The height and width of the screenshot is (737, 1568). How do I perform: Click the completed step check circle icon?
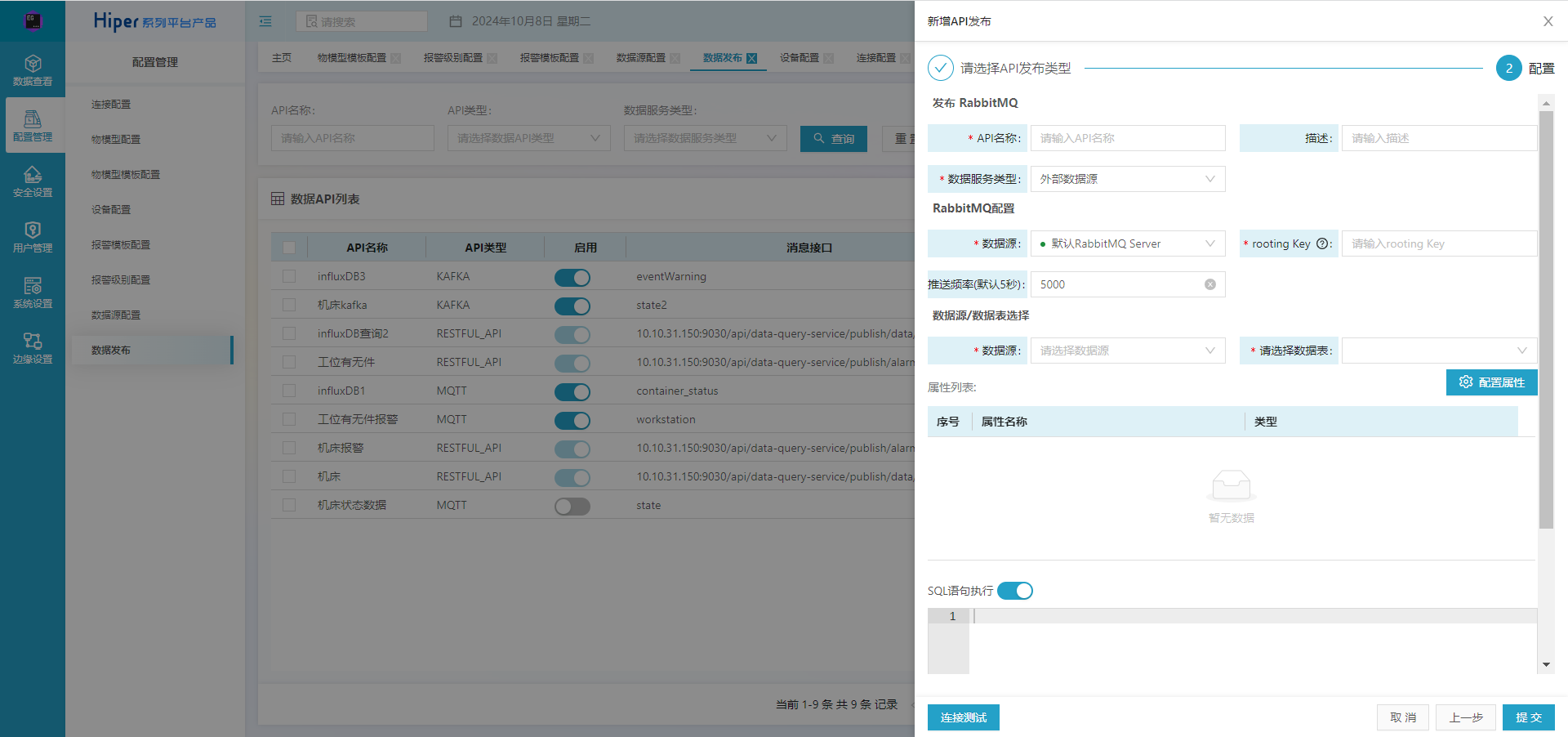tap(940, 68)
